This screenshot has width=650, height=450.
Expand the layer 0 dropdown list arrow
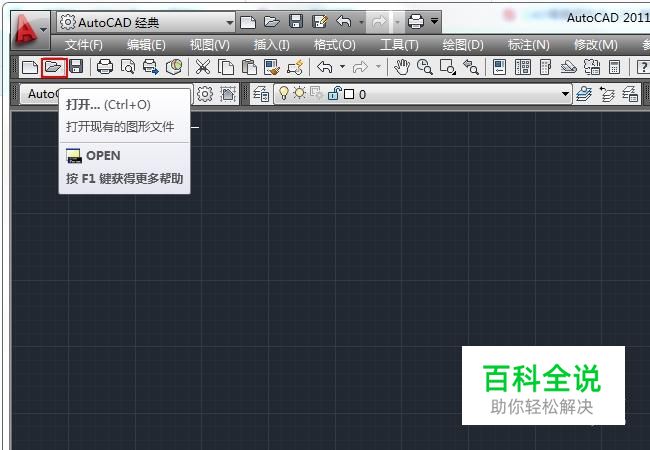[x=565, y=94]
